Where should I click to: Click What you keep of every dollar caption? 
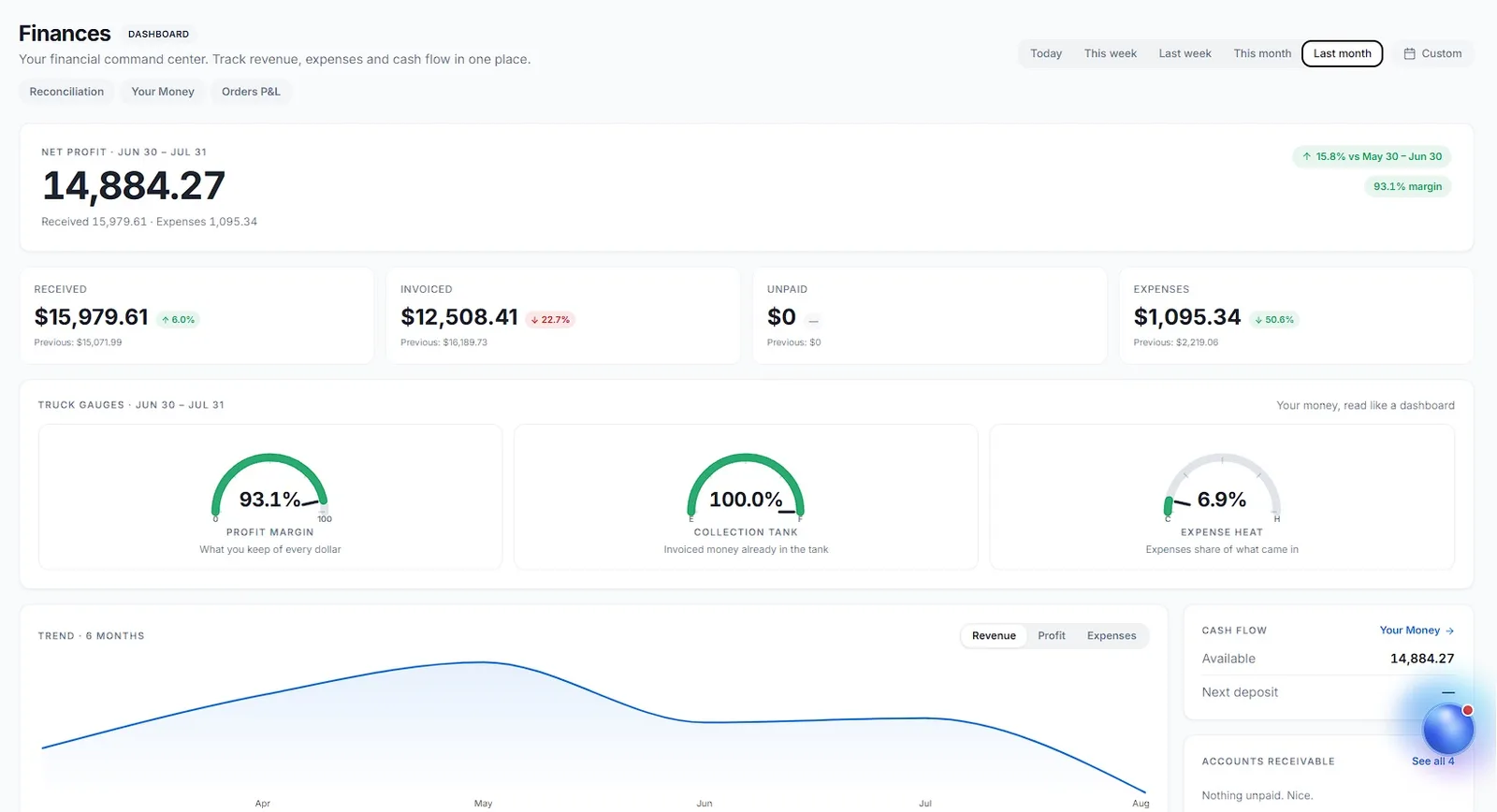(269, 550)
